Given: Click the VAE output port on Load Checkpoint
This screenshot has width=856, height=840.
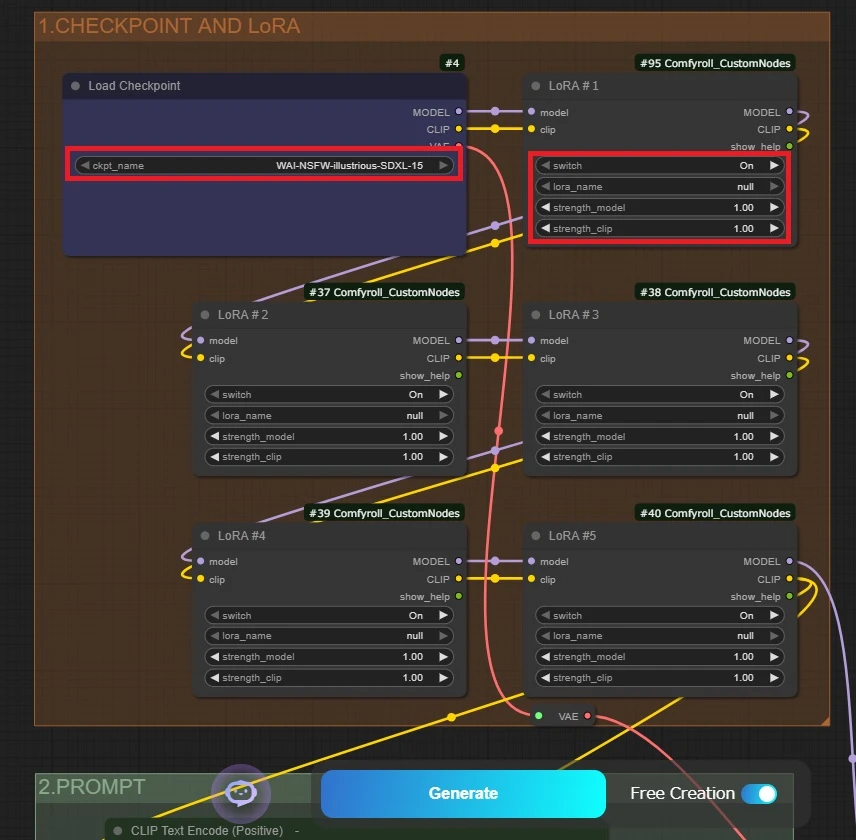Looking at the screenshot, I should 459,145.
